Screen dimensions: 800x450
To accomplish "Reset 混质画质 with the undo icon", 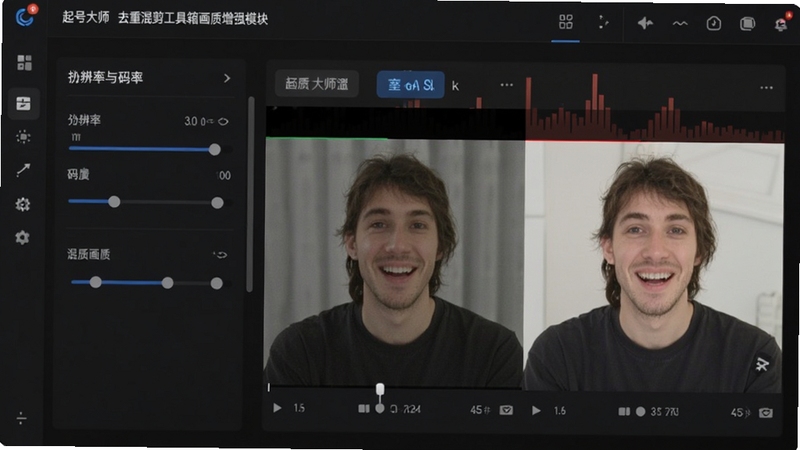I will (x=220, y=255).
